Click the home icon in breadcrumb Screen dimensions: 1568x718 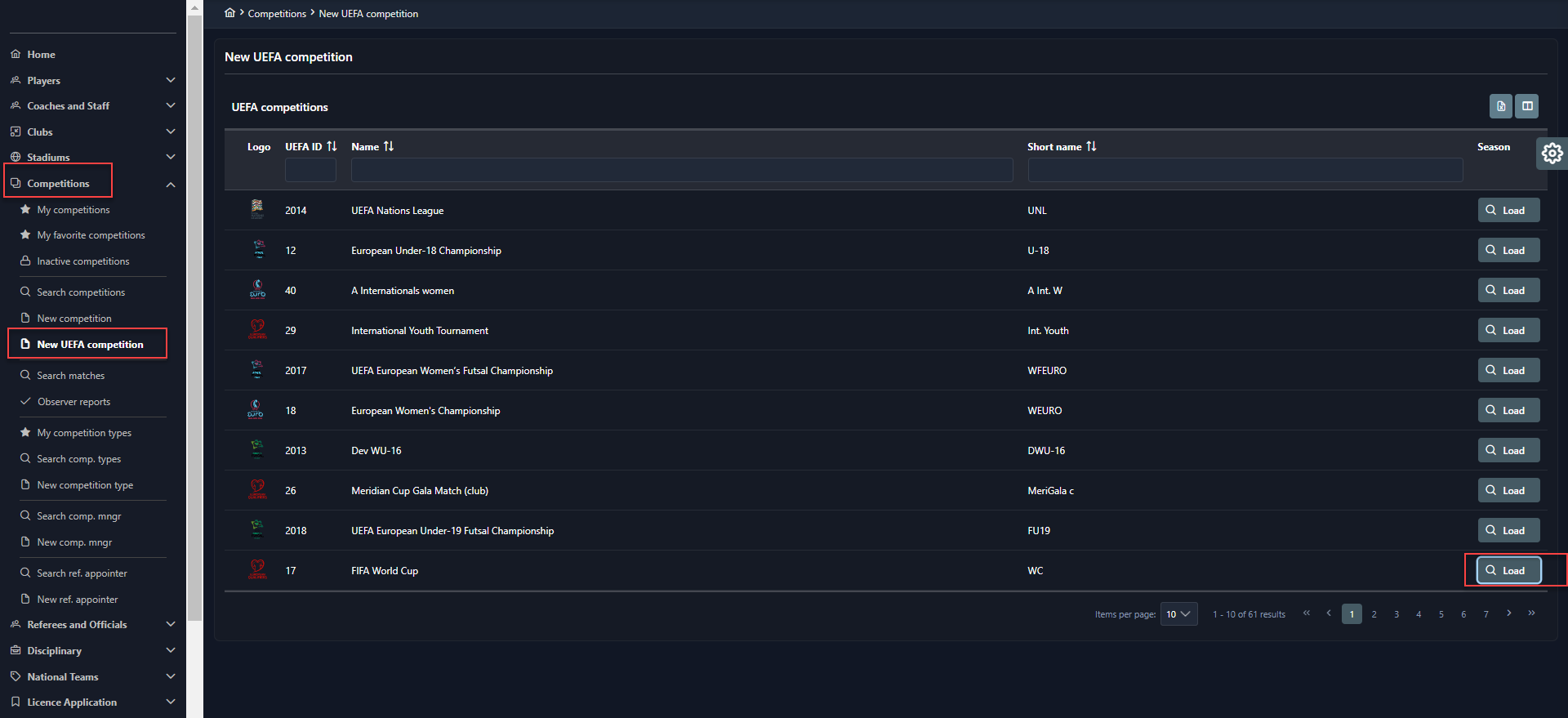point(229,13)
